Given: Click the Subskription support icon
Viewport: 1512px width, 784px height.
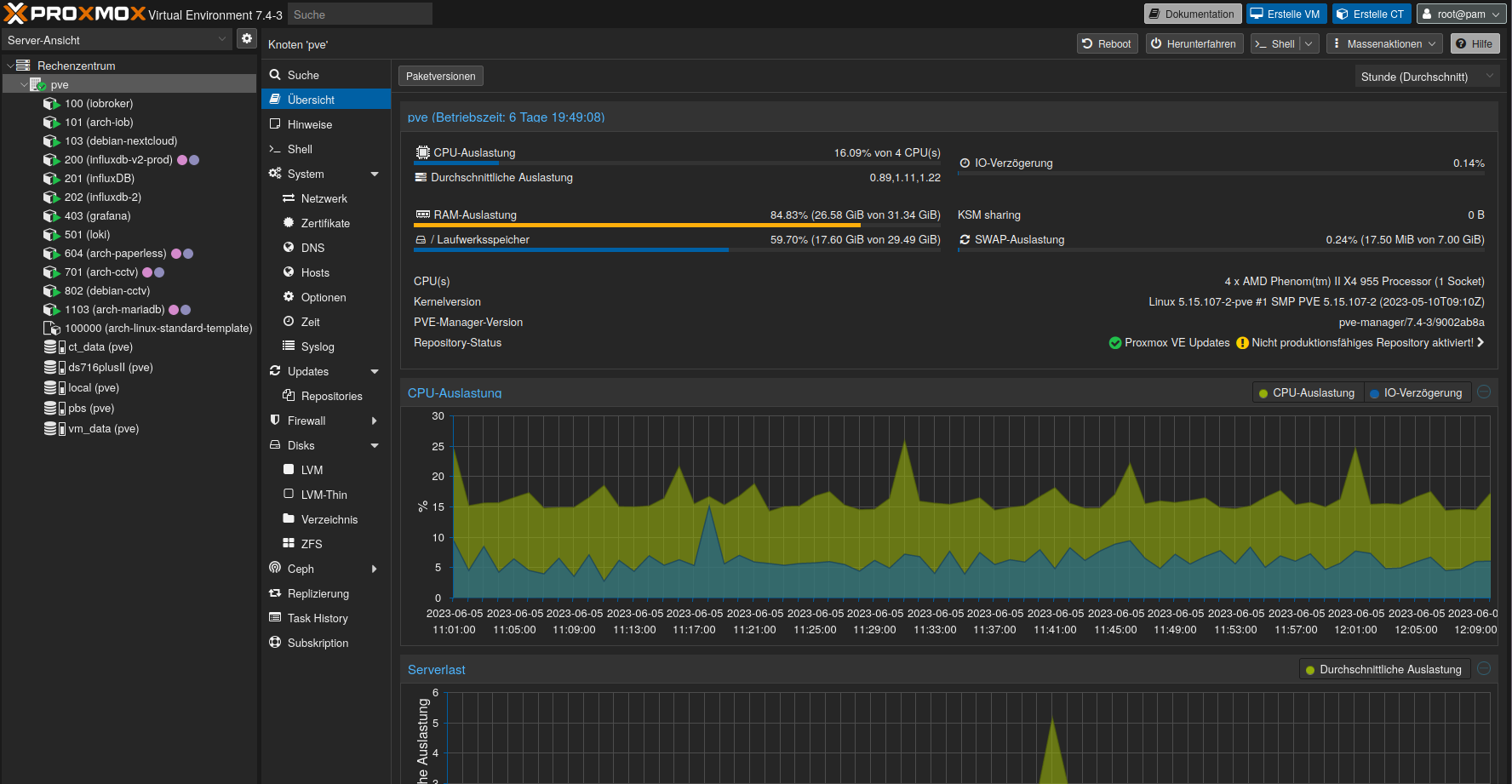Looking at the screenshot, I should pos(275,643).
